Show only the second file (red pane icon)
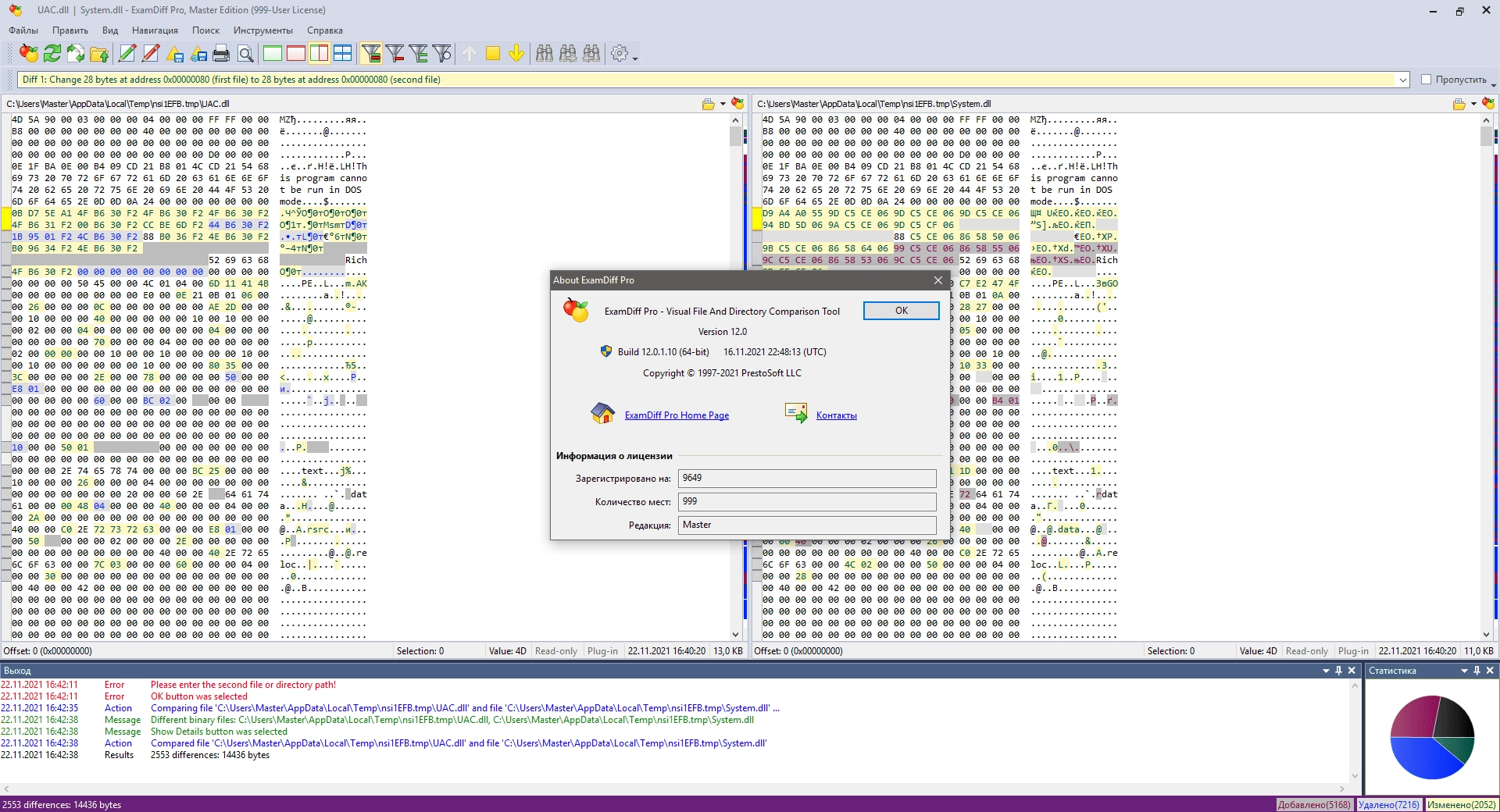The width and height of the screenshot is (1500, 812). coord(296,53)
